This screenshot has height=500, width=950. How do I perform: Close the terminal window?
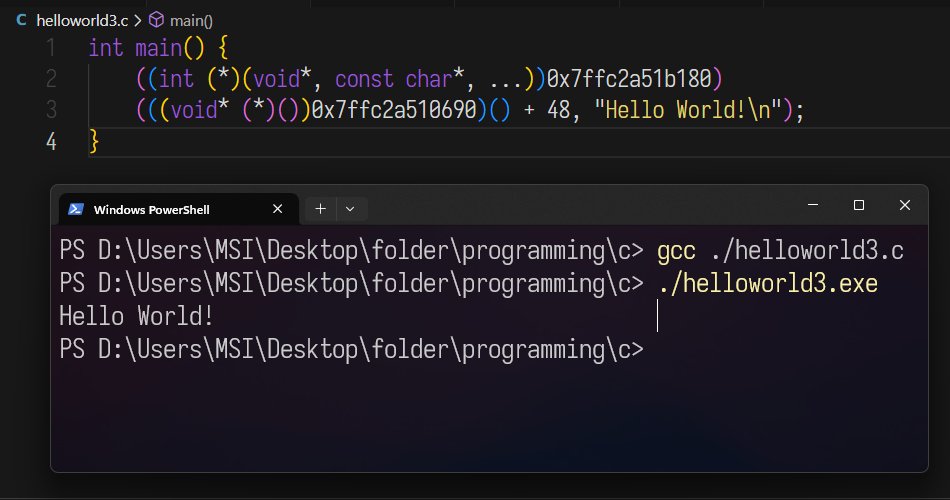pyautogui.click(x=905, y=205)
